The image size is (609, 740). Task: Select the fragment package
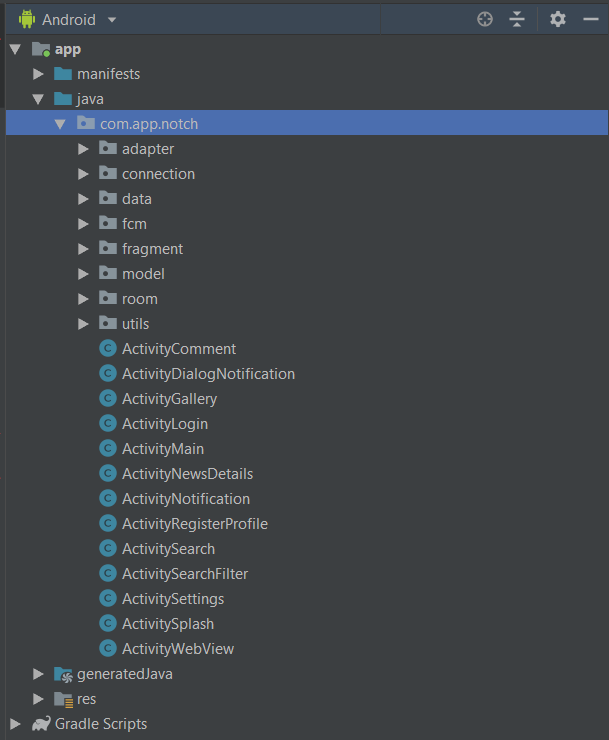coord(152,249)
